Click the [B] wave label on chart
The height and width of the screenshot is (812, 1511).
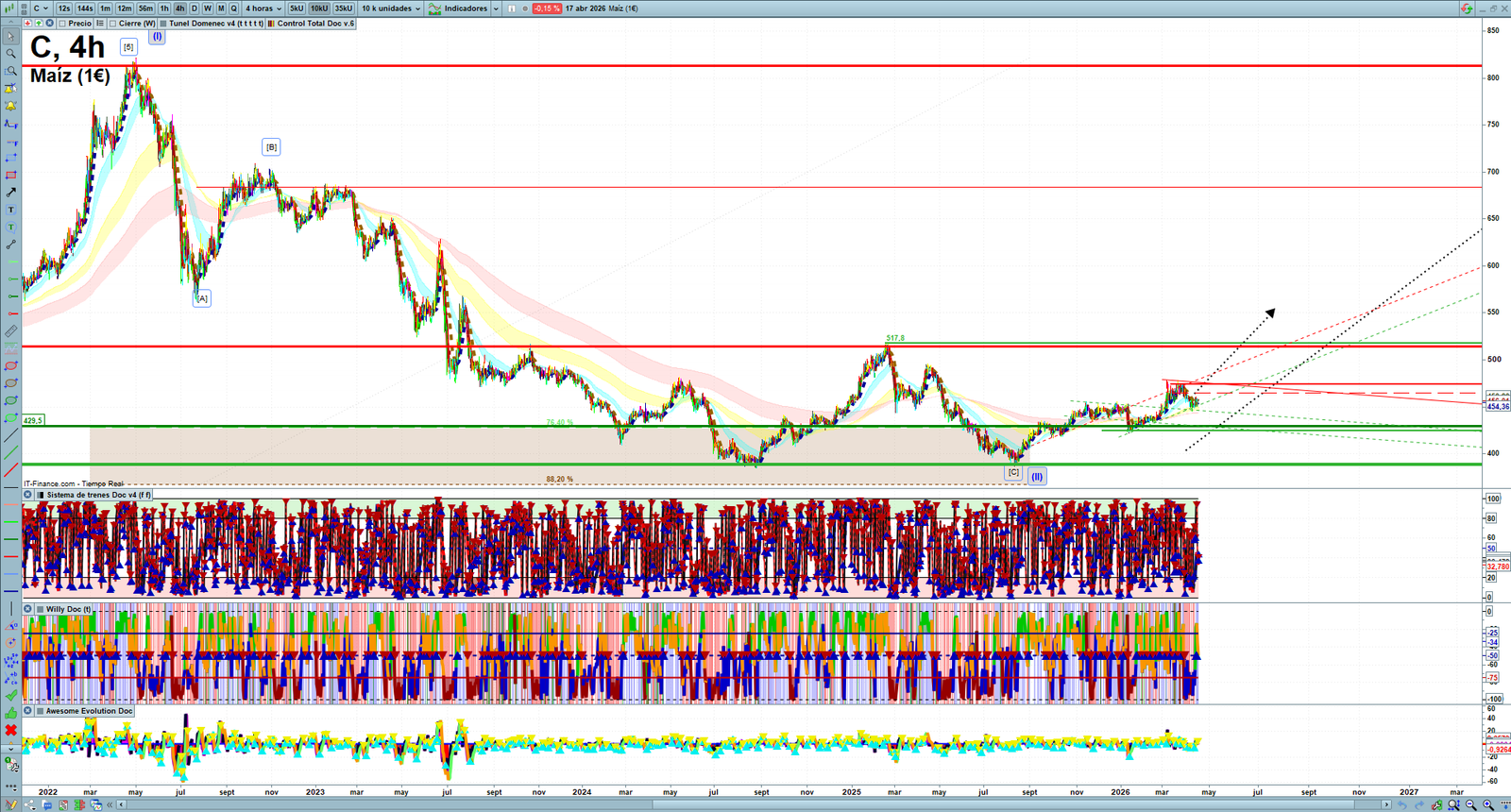click(x=271, y=146)
